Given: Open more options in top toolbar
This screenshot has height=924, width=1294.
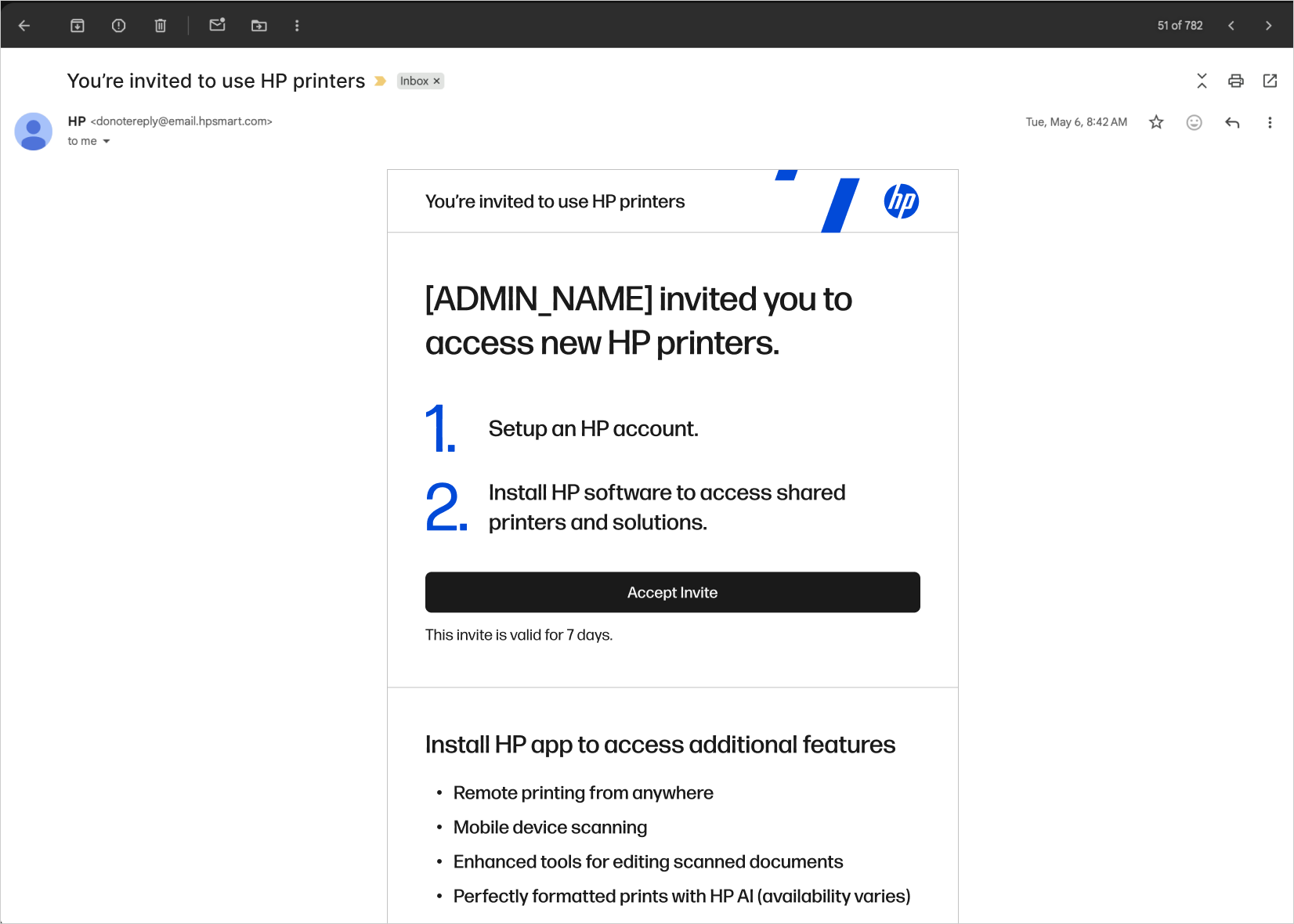Looking at the screenshot, I should [297, 26].
